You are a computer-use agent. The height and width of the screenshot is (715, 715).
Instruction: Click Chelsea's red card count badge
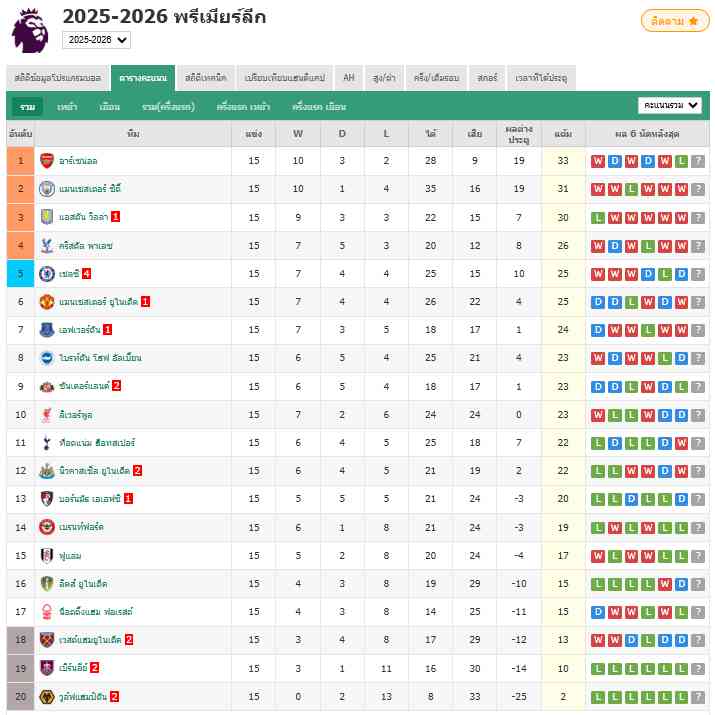pos(87,273)
